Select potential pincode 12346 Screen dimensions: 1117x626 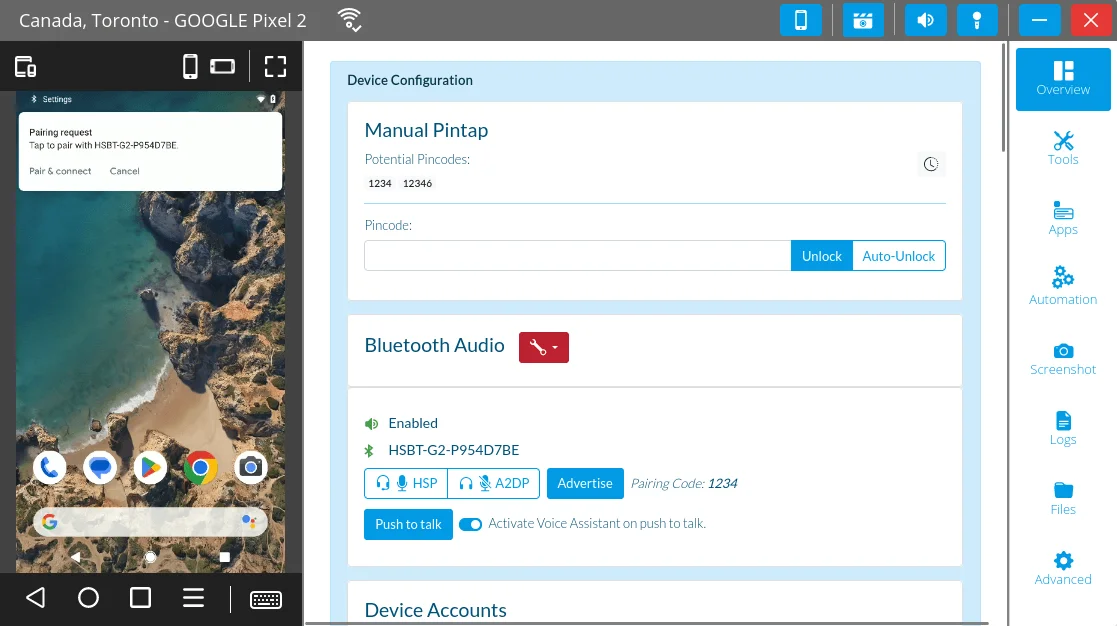pos(417,183)
